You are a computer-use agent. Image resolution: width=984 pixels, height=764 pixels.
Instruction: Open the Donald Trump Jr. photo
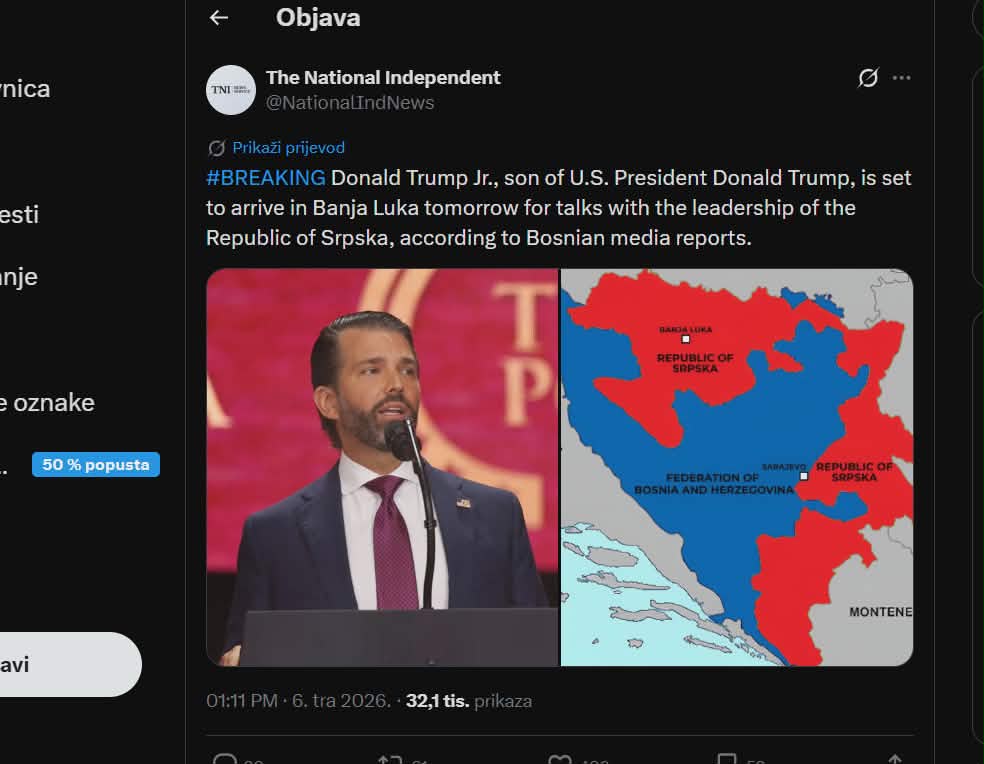coord(382,467)
